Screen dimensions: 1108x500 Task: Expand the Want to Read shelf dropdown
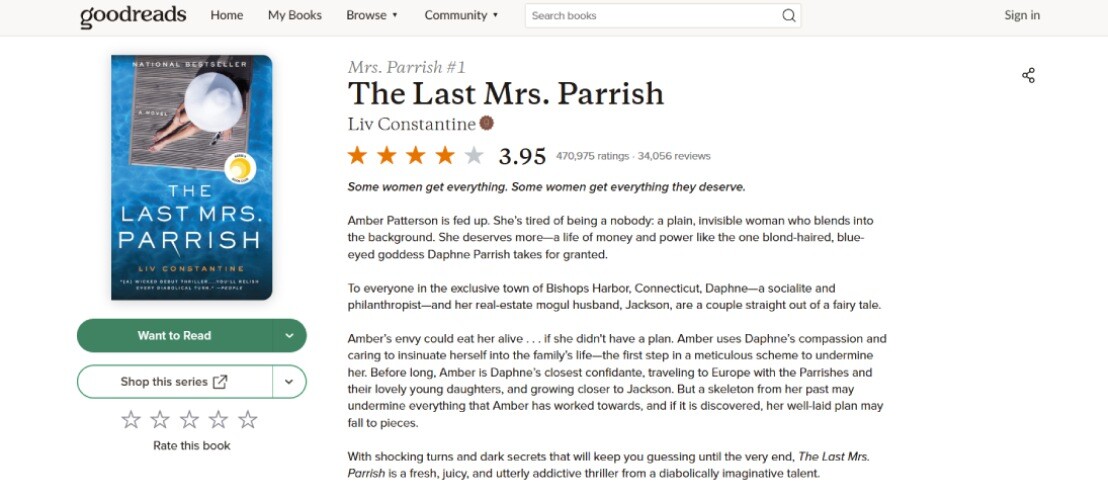click(x=289, y=336)
